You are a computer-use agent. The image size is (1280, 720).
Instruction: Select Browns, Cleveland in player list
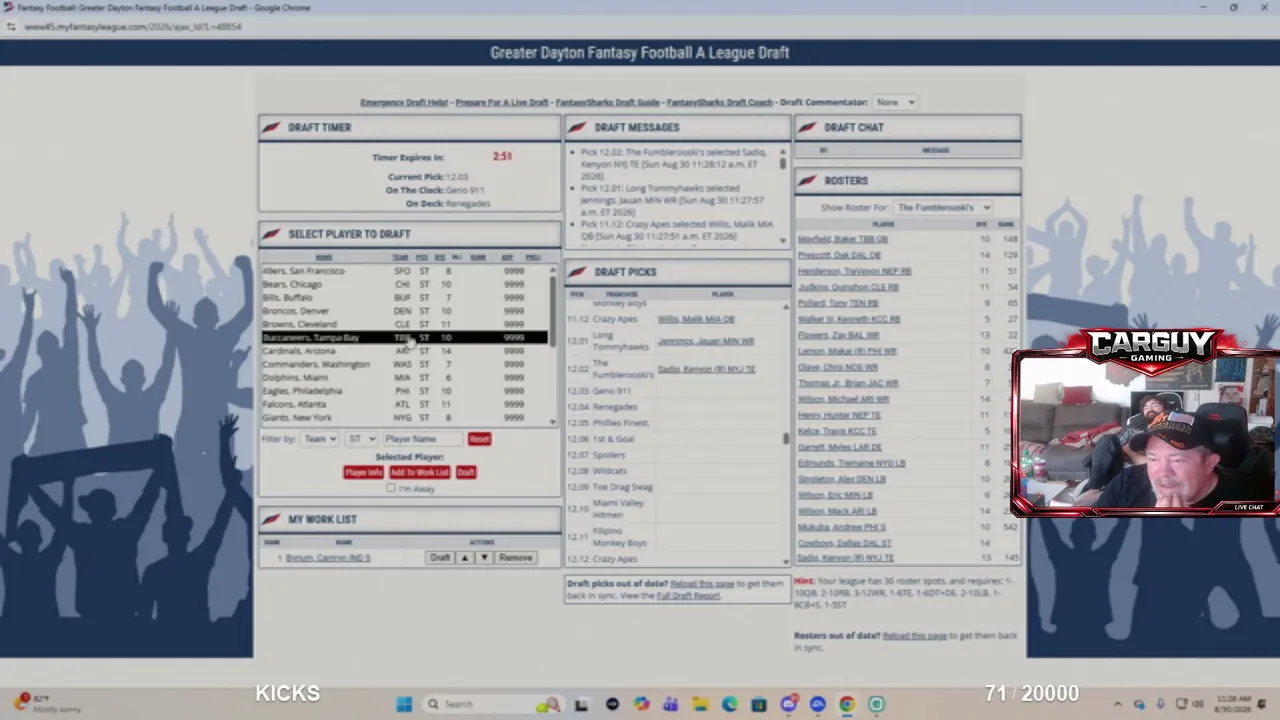click(x=404, y=324)
